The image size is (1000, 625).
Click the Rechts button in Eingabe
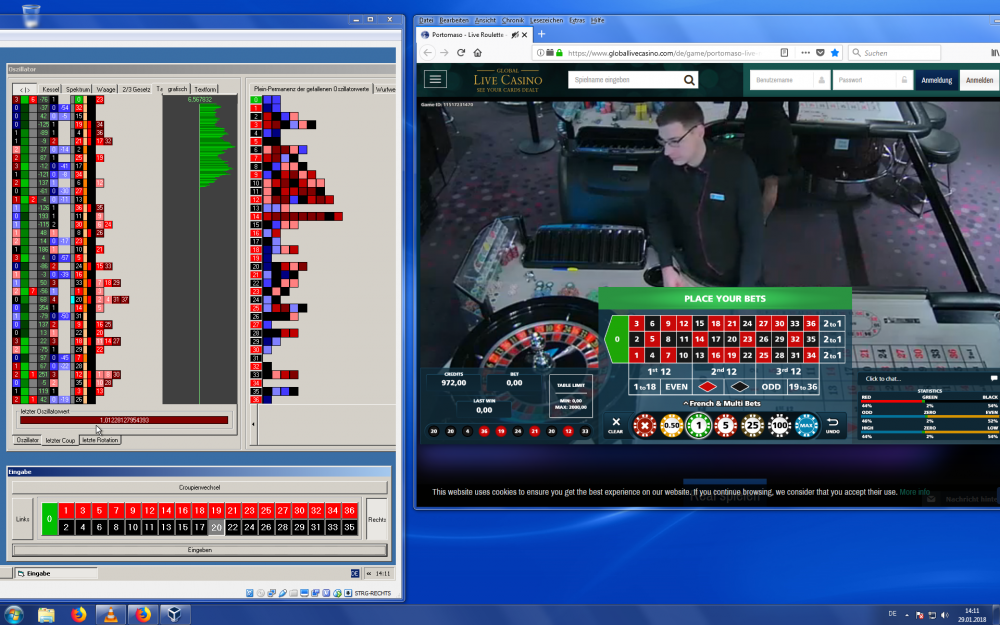point(376,519)
